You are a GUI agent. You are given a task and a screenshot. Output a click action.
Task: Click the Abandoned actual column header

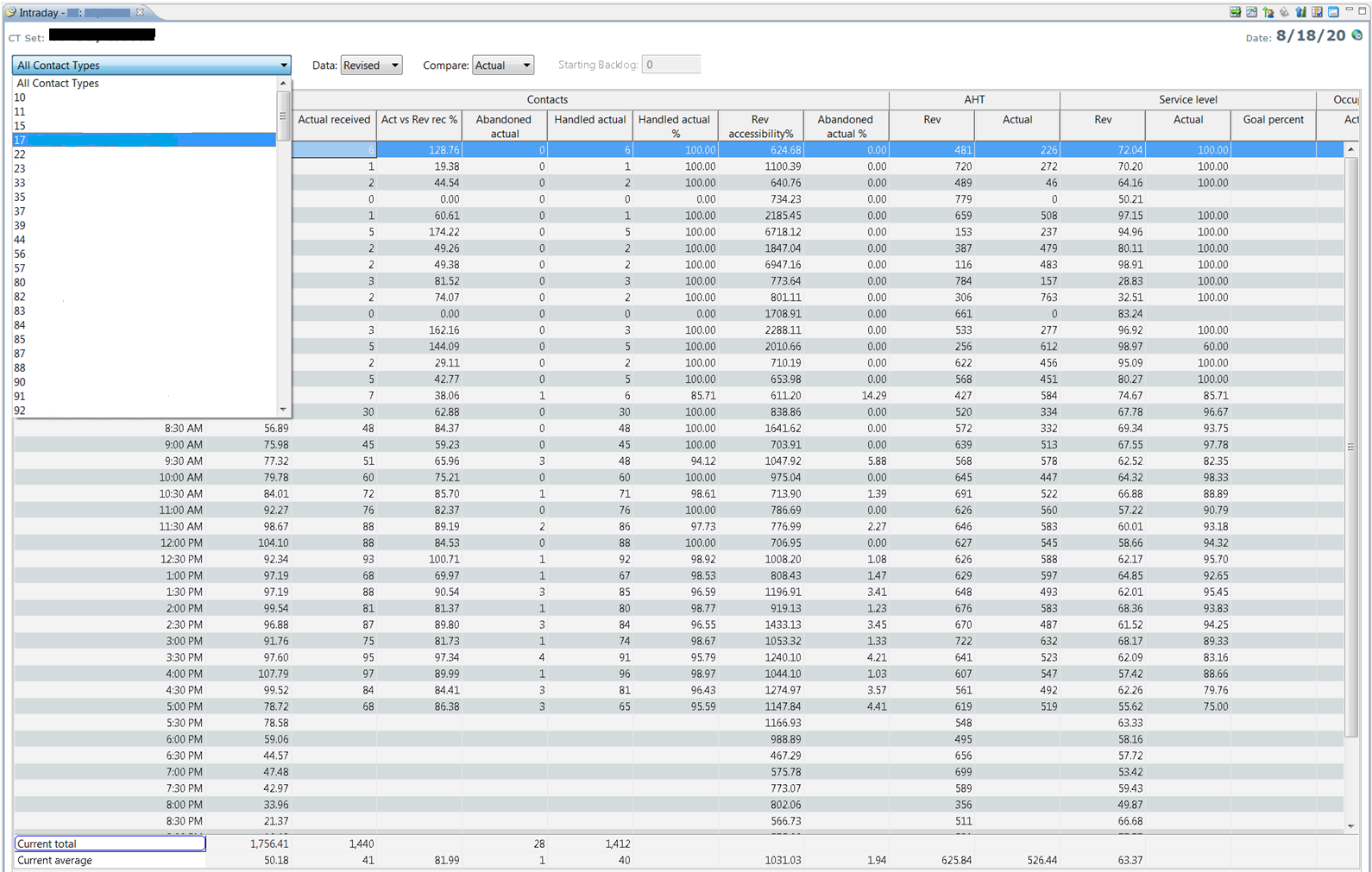pyautogui.click(x=505, y=127)
